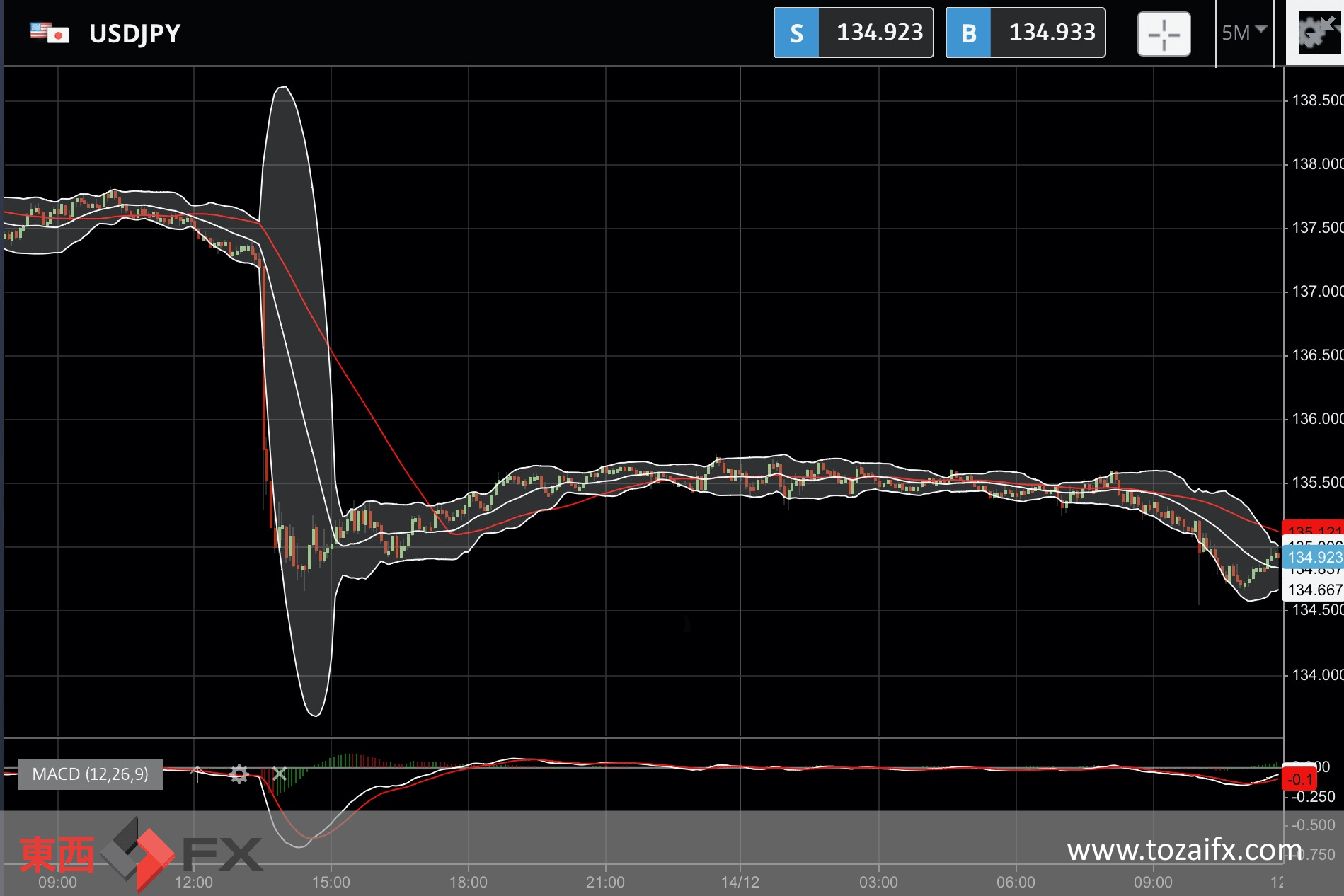Click the current price tag 134.923 on axis
Image resolution: width=1344 pixels, height=896 pixels.
tap(1313, 557)
